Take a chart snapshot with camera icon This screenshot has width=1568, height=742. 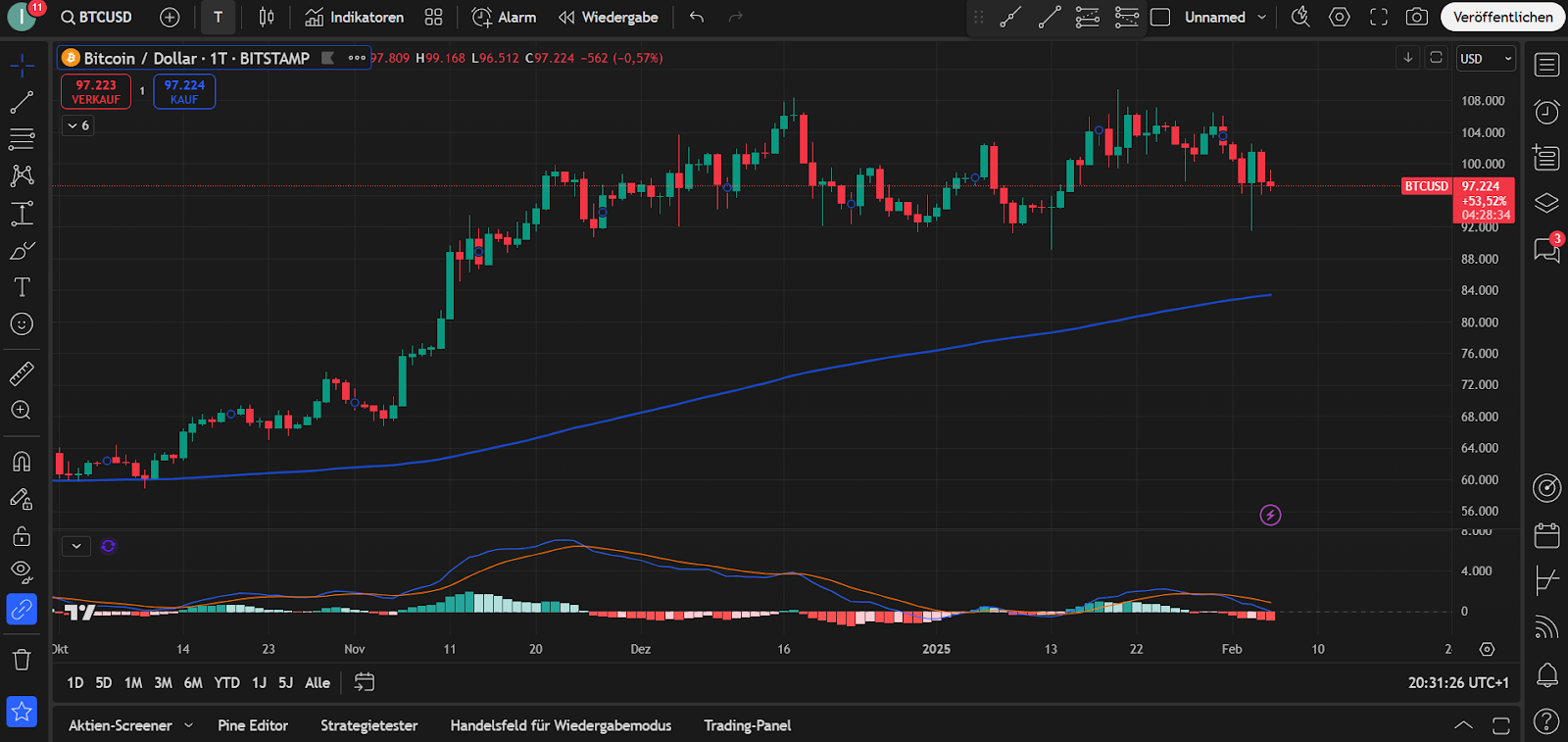(1417, 17)
